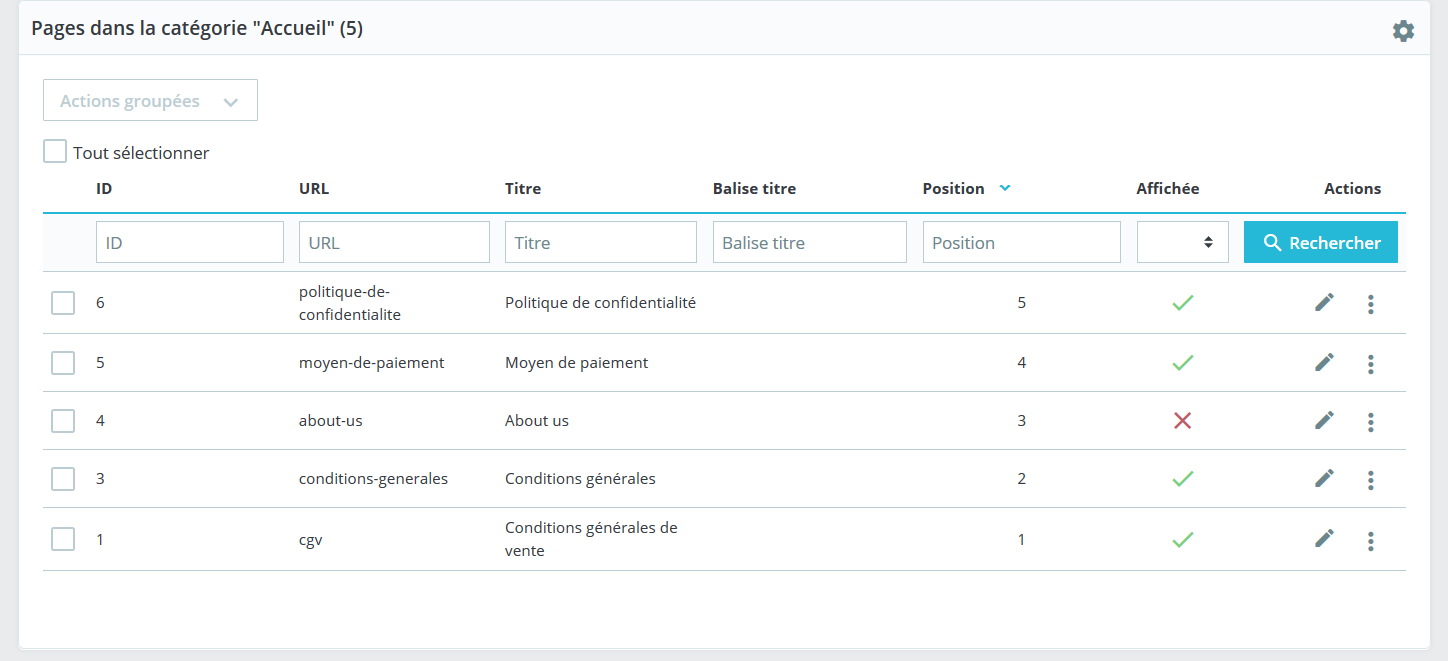Viewport: 1448px width, 661px height.
Task: Edit "Politique de confidentialité" with the pencil icon
Action: point(1323,302)
